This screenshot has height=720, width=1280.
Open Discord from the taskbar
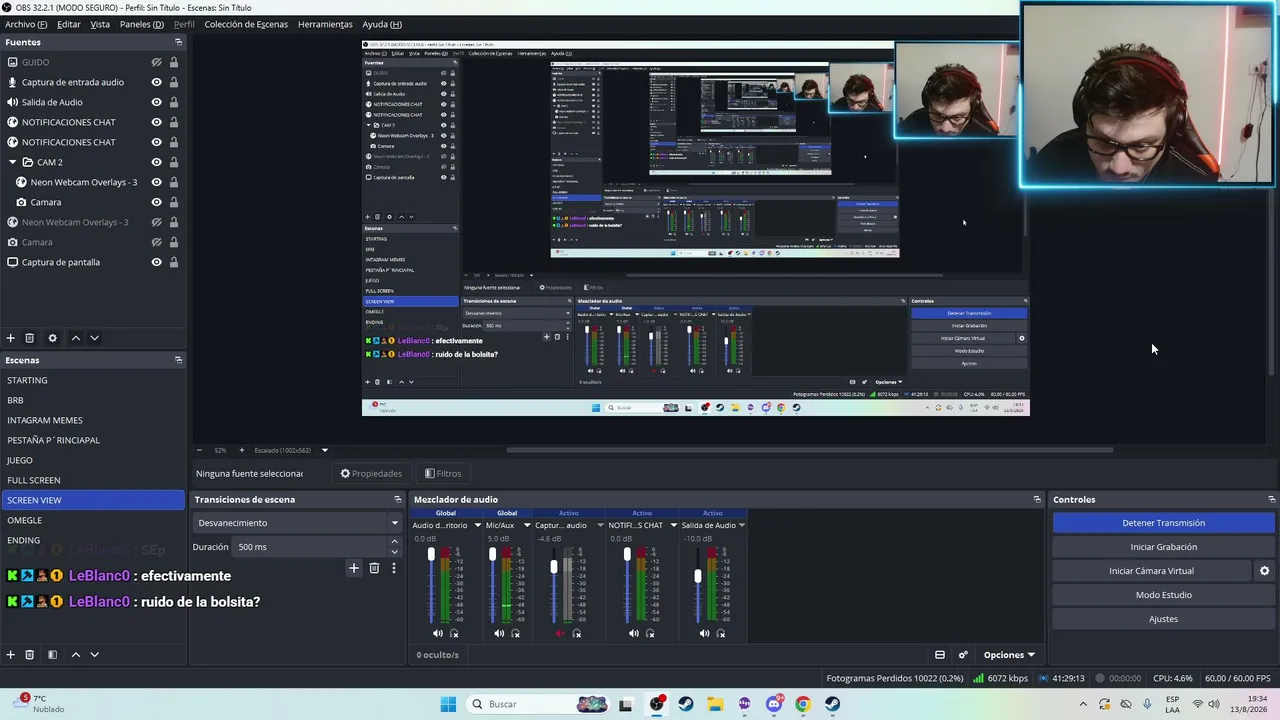click(x=774, y=704)
